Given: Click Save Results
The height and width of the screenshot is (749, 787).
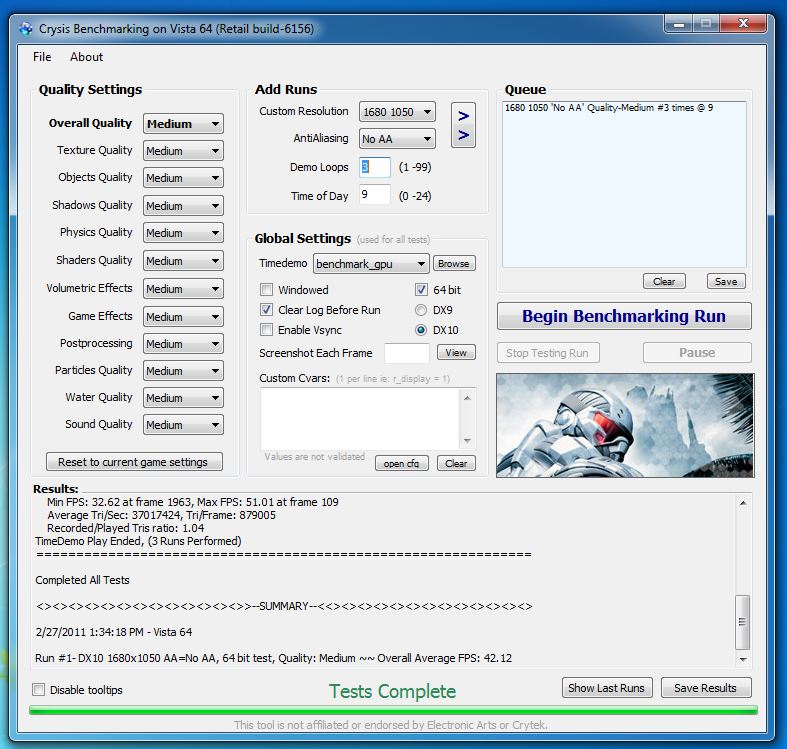Looking at the screenshot, I should 706,688.
